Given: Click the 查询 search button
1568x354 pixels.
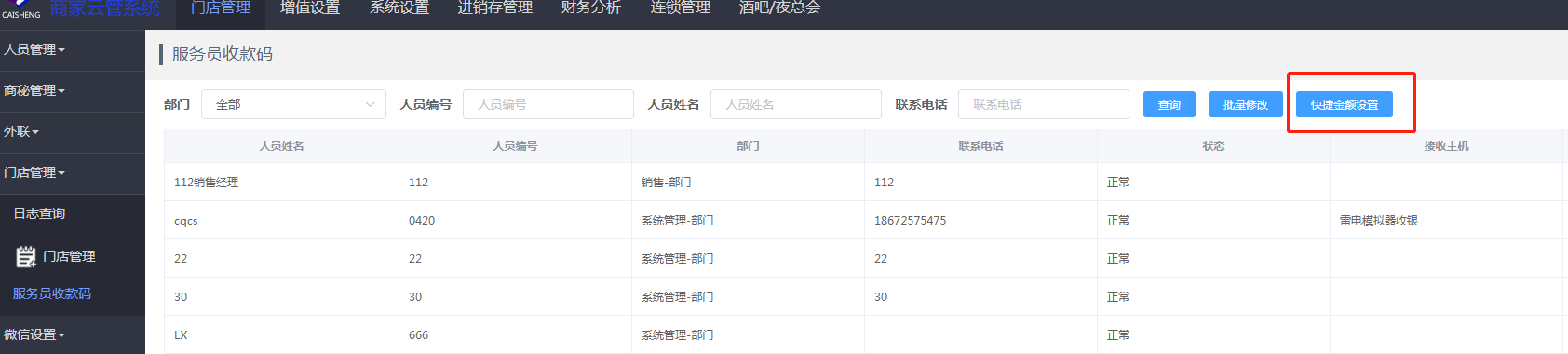Looking at the screenshot, I should pyautogui.click(x=1169, y=104).
